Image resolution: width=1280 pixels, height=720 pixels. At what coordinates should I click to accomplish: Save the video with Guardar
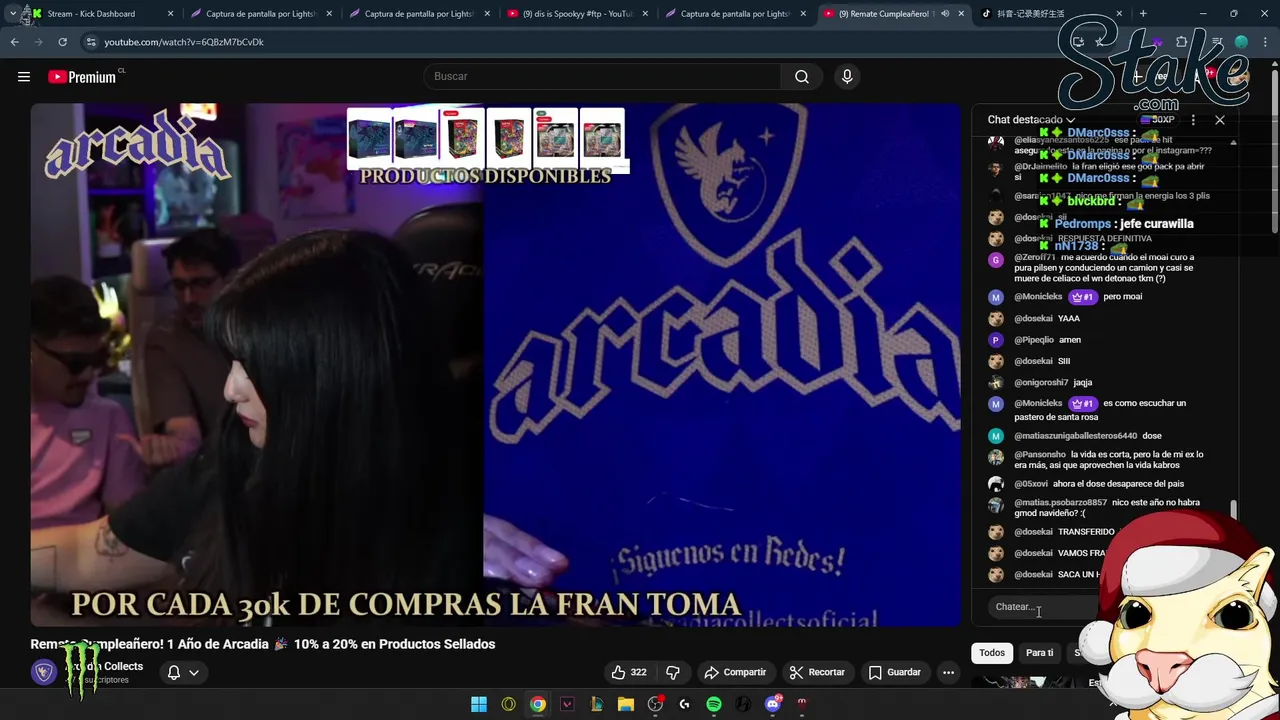point(894,672)
